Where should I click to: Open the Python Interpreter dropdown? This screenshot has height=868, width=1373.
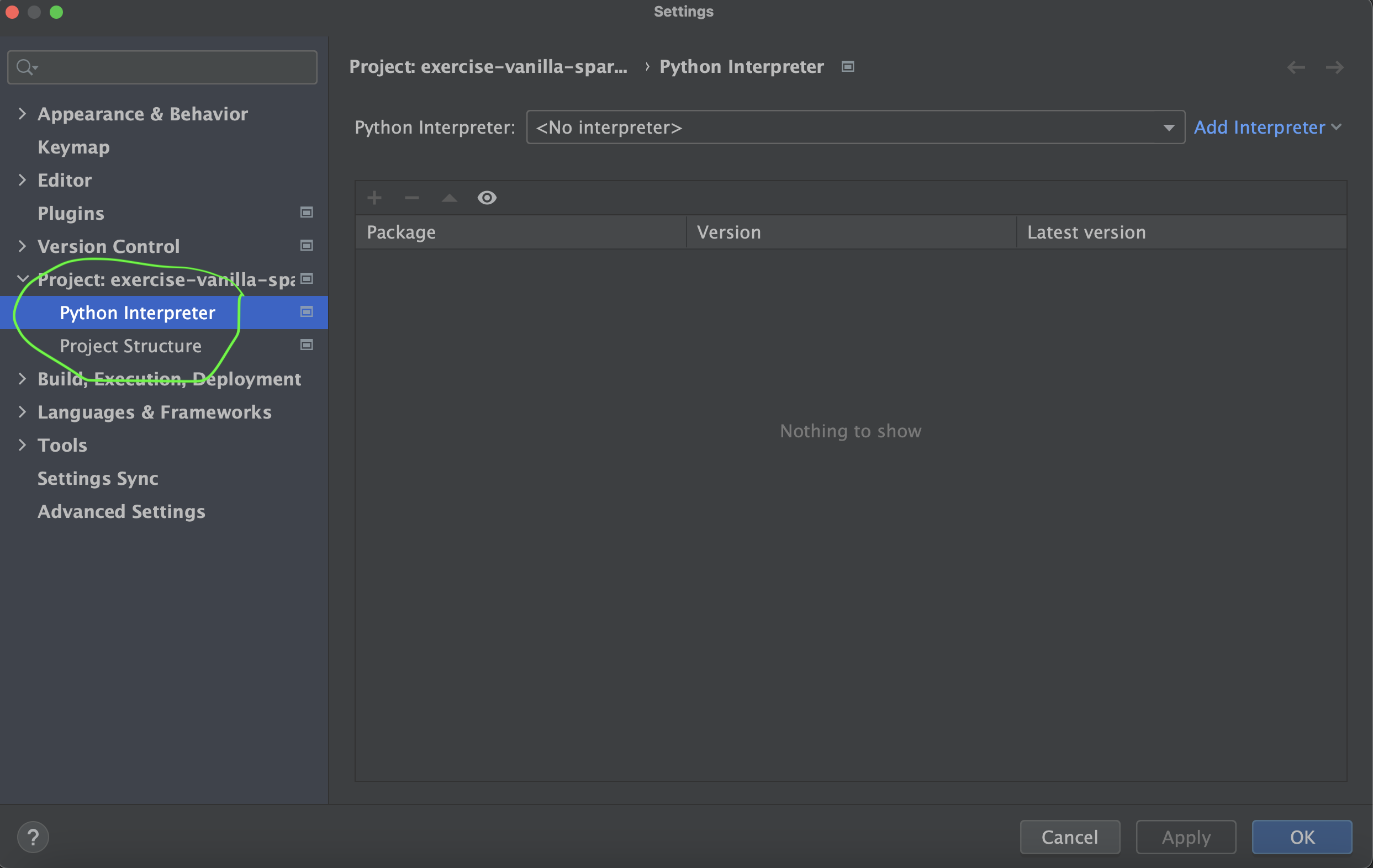point(855,127)
